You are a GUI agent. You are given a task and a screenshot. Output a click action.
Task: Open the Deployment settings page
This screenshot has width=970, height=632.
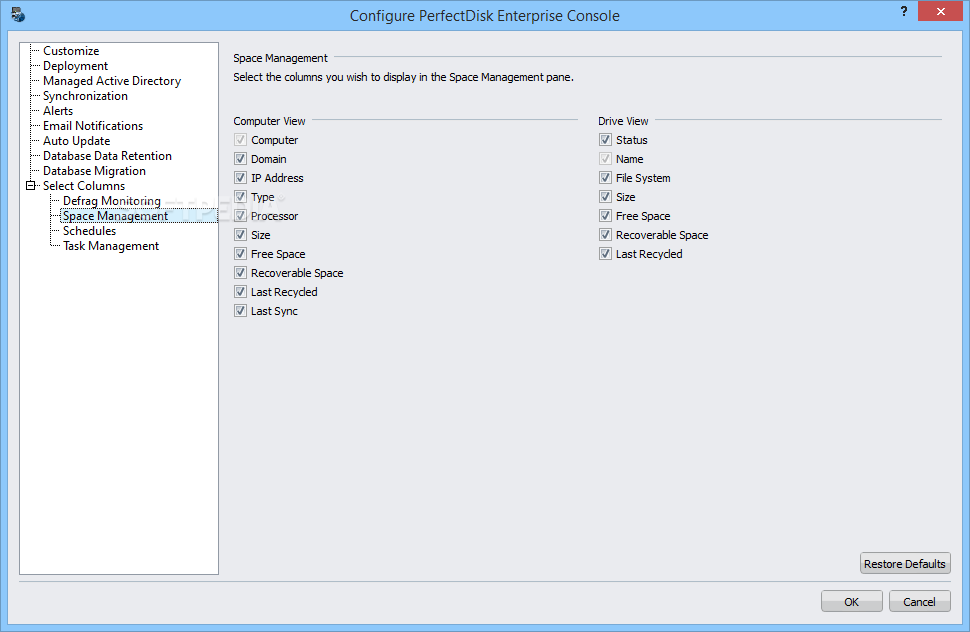coord(75,66)
